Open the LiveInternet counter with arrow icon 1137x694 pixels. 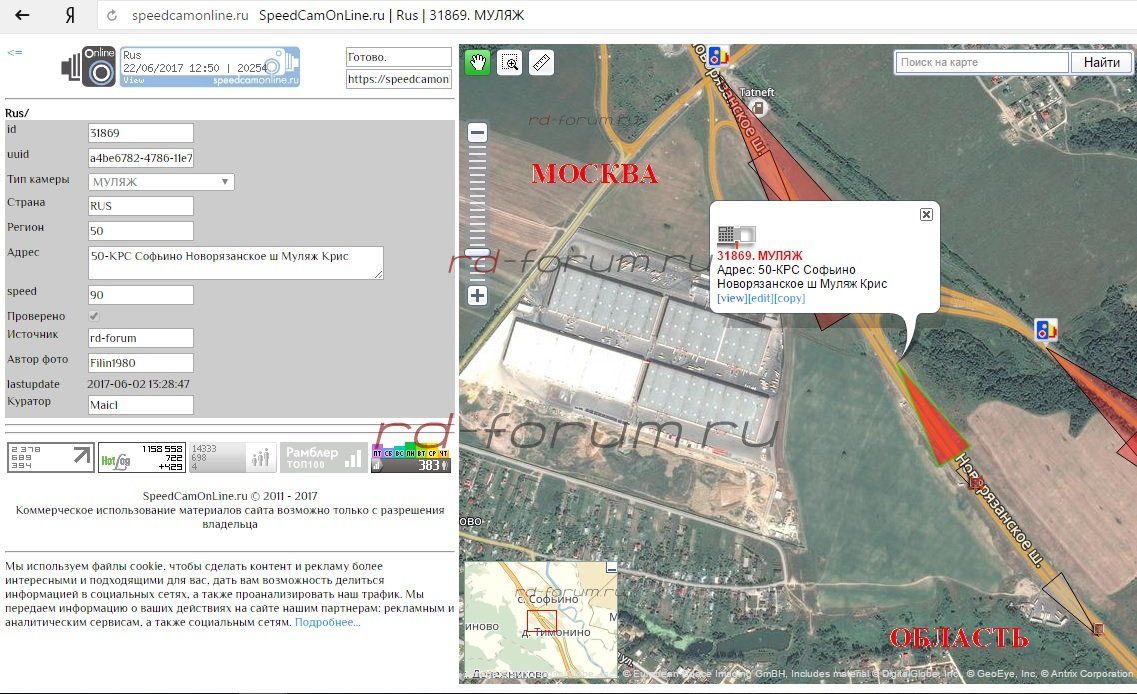point(51,458)
